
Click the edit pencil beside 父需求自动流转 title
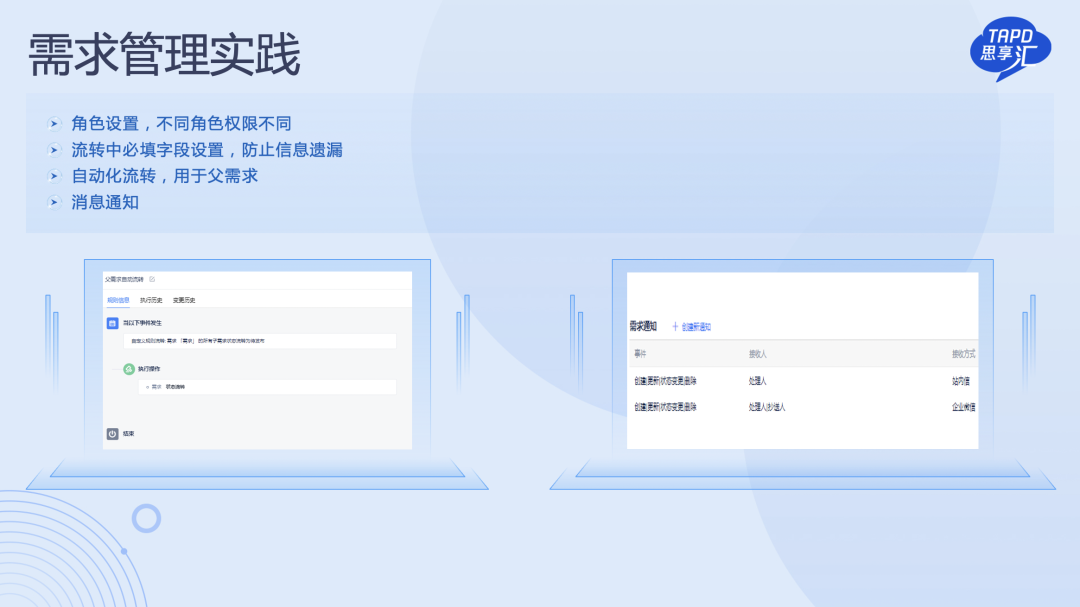(152, 279)
